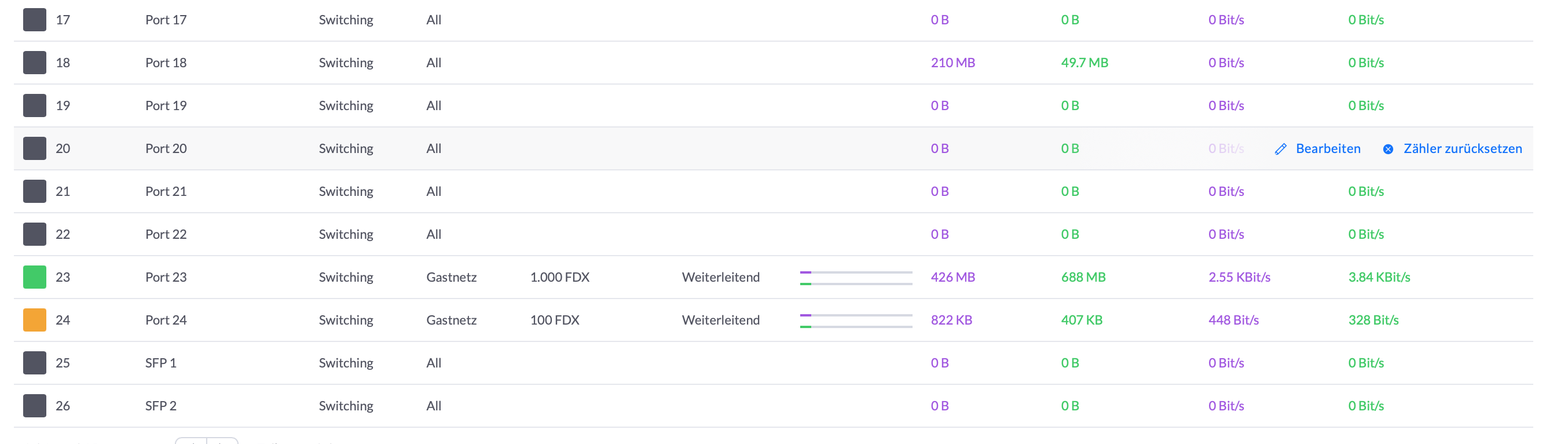Click the gray status square of port 17
The width and height of the screenshot is (1568, 444).
pyautogui.click(x=35, y=20)
